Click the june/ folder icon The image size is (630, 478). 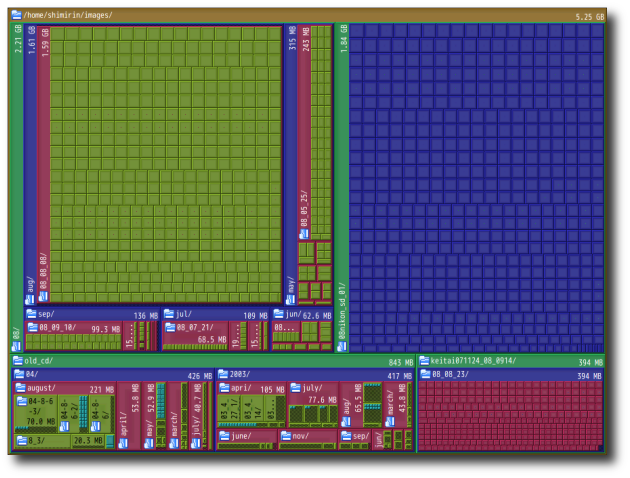pos(224,436)
